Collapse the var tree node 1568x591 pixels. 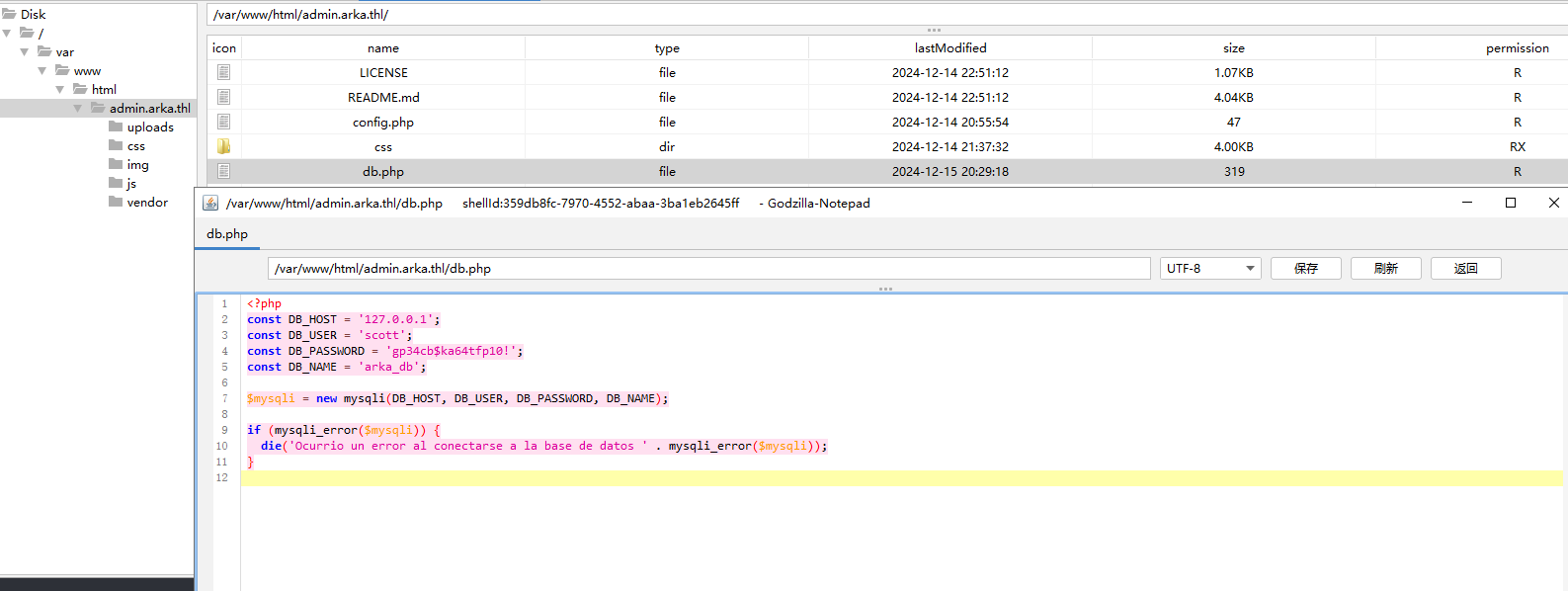click(25, 51)
